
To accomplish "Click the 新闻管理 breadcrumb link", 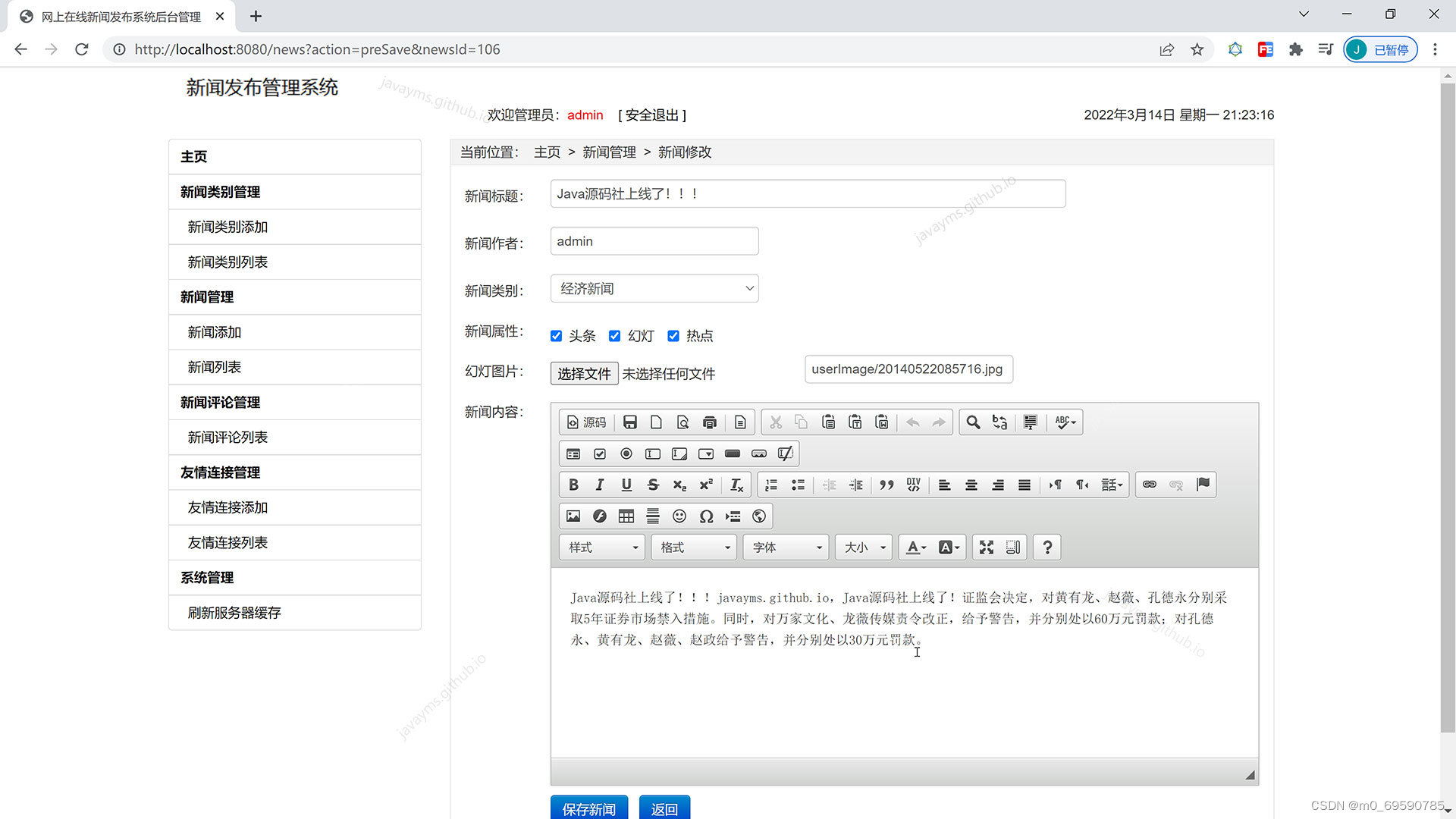I will (610, 152).
